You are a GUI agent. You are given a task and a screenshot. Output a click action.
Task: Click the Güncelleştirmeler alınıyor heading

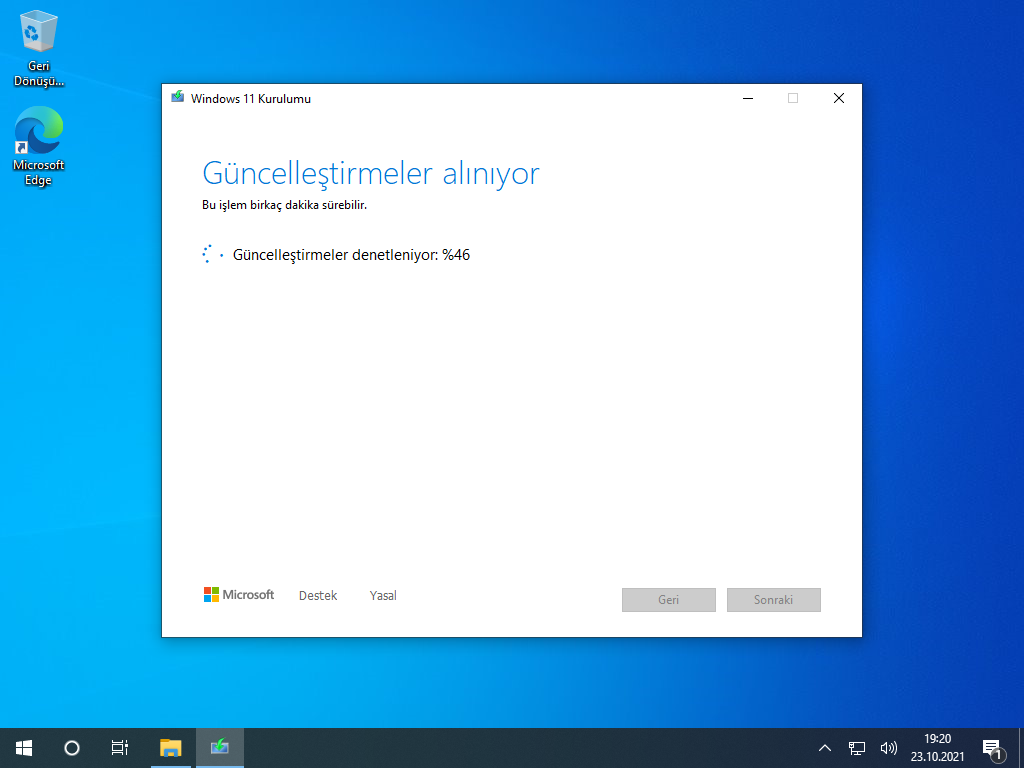[x=371, y=174]
